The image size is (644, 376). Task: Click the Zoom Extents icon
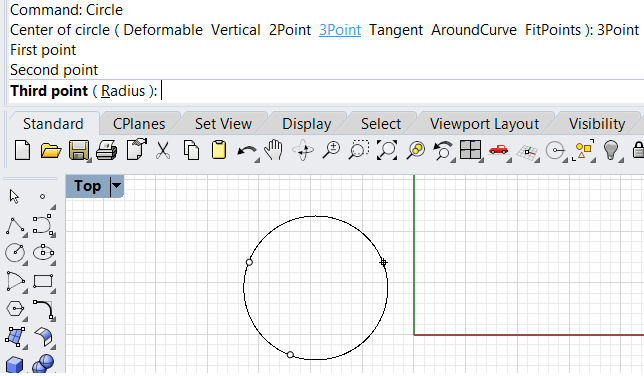pyautogui.click(x=387, y=150)
